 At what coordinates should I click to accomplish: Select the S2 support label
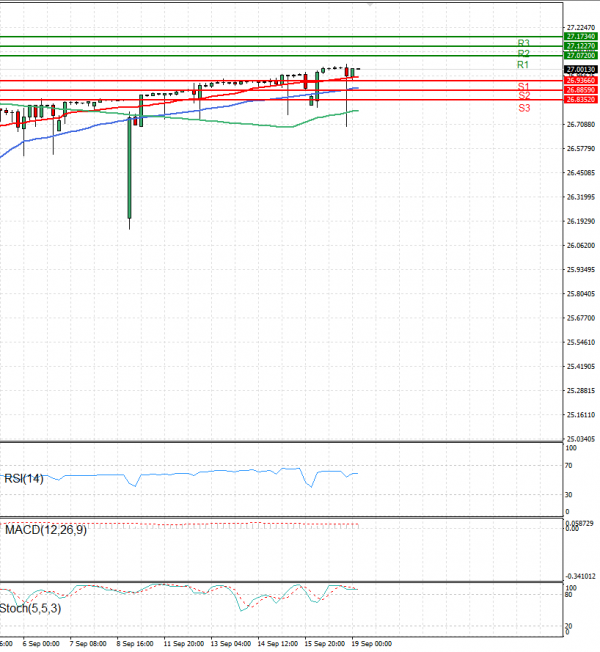click(523, 95)
